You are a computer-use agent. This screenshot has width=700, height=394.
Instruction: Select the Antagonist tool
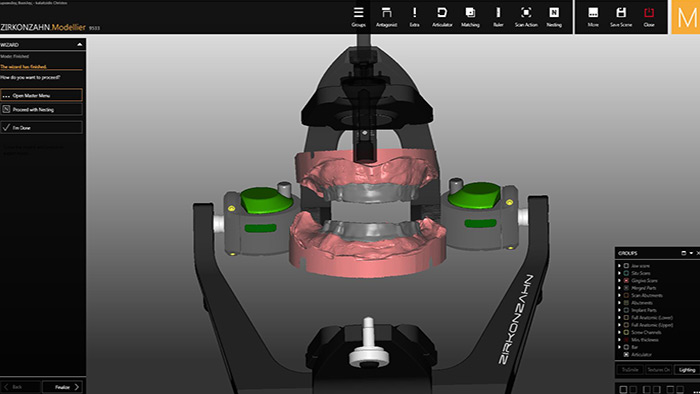pos(387,17)
